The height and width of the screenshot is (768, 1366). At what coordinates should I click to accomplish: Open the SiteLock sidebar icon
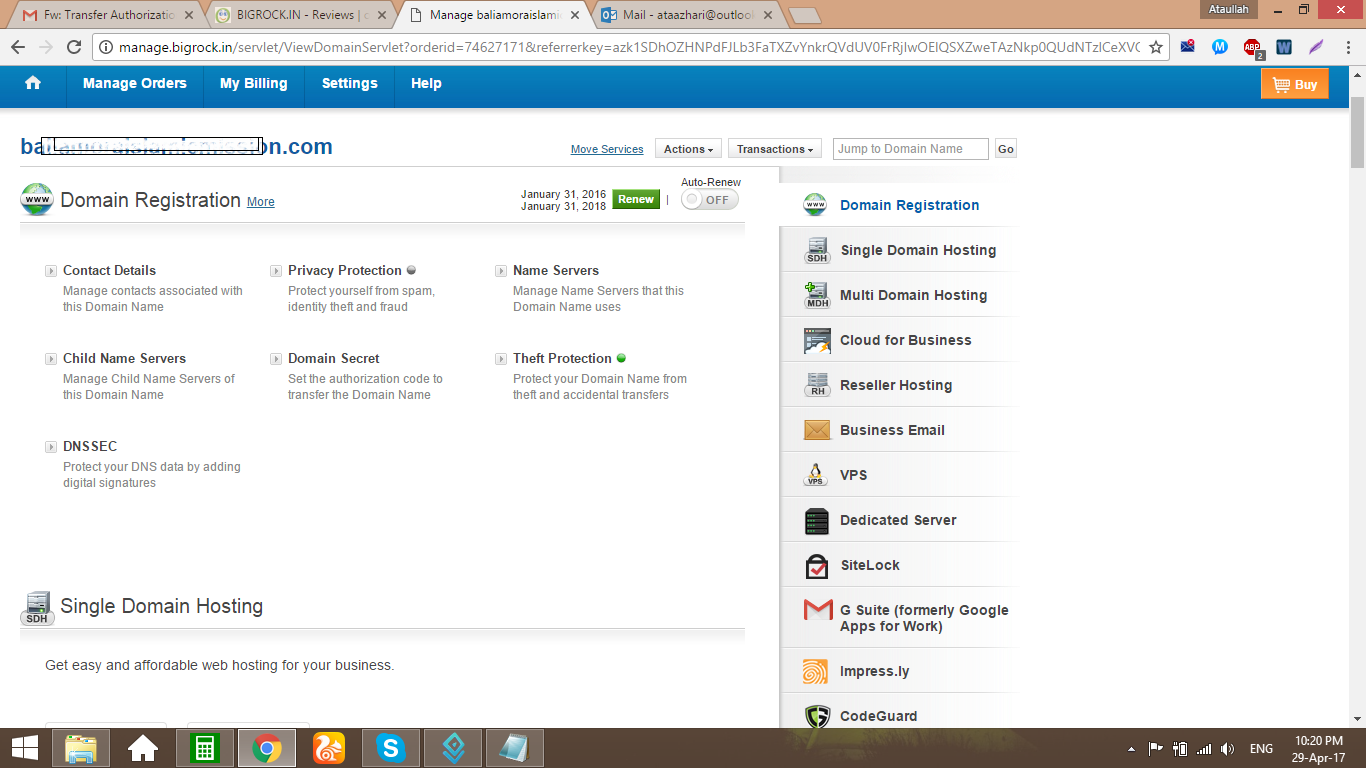817,566
